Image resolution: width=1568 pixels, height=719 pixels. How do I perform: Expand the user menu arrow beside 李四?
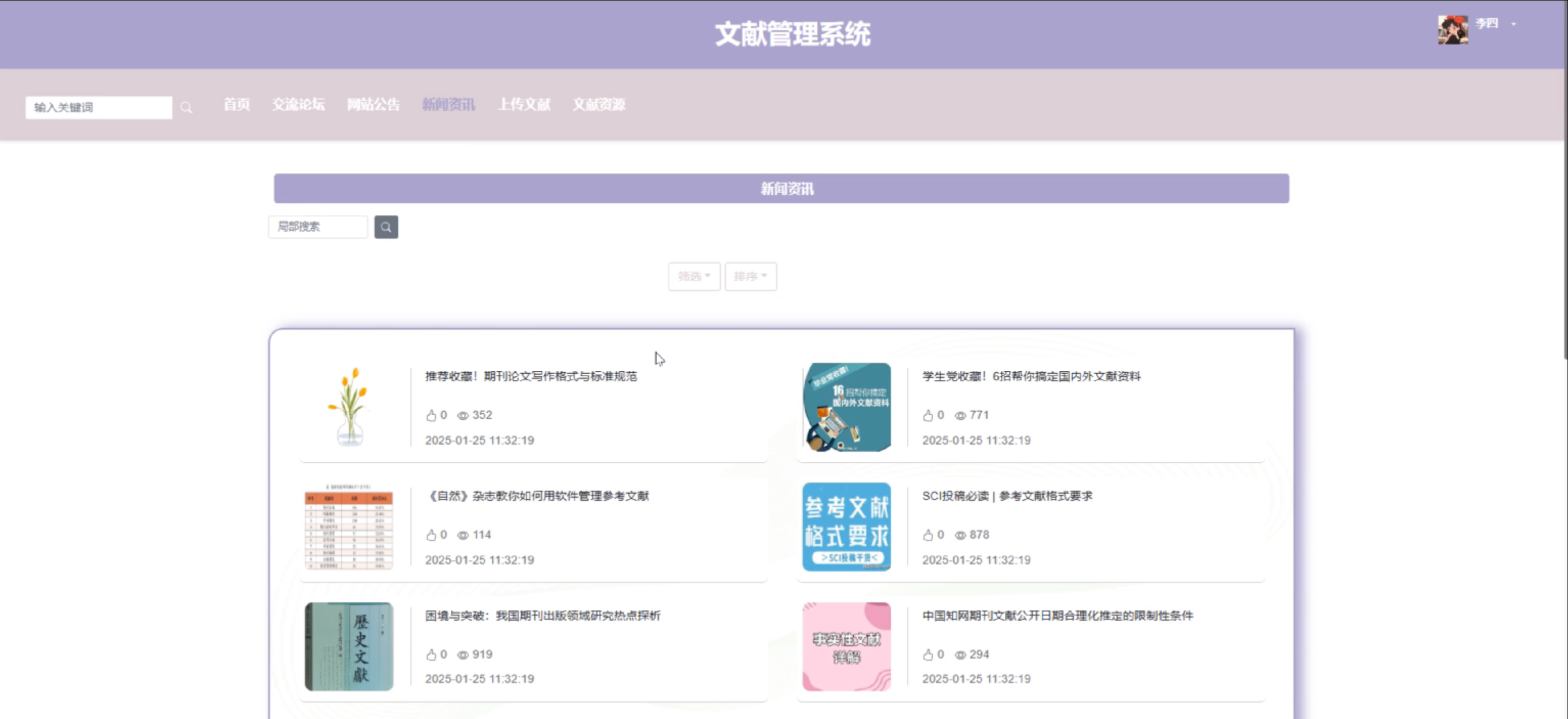pyautogui.click(x=1513, y=25)
